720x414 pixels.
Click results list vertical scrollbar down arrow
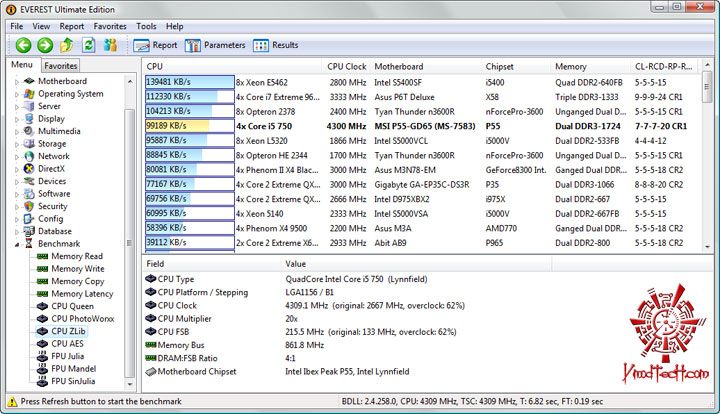click(x=708, y=247)
